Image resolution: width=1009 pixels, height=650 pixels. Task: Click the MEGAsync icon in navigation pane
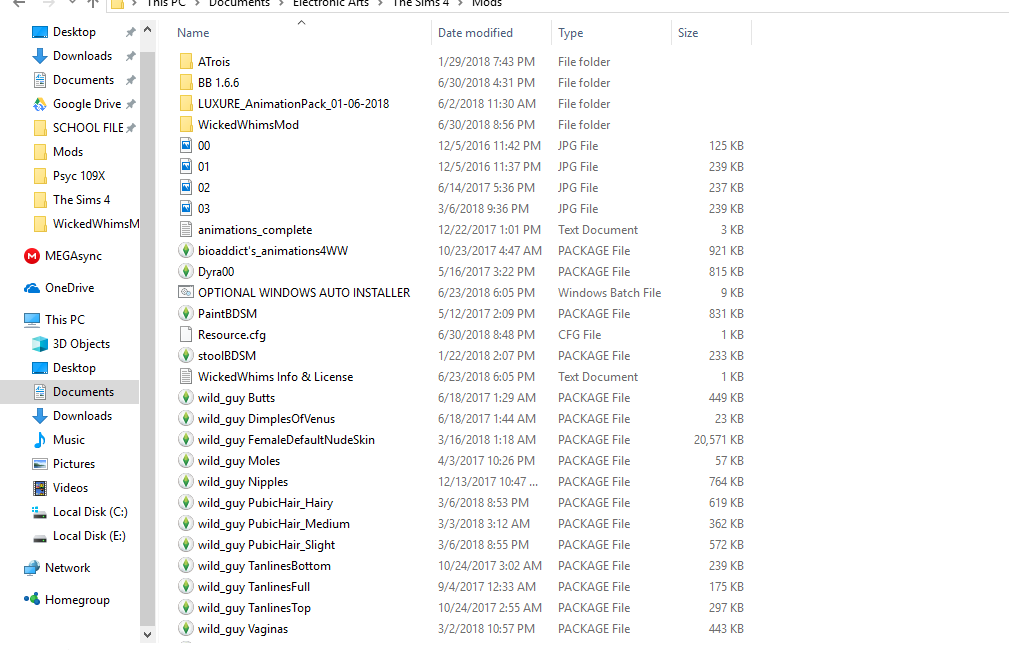(x=32, y=256)
